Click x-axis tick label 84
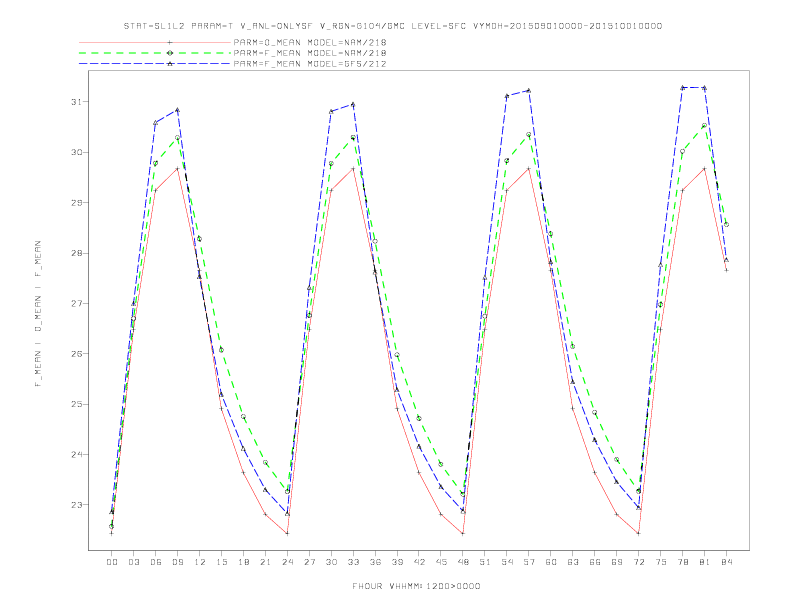Viewport: 792px width, 612px height. click(x=727, y=562)
